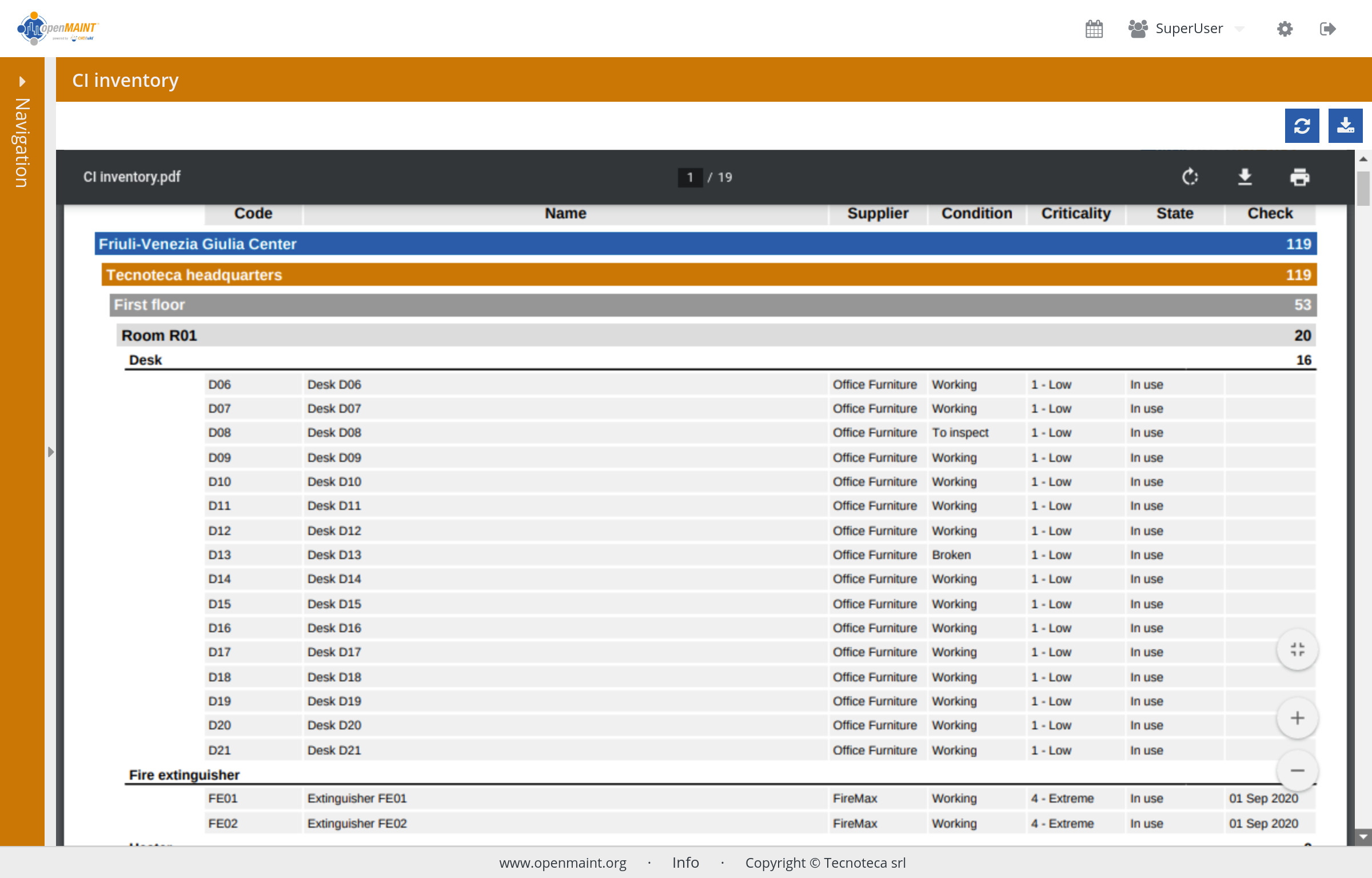
Task: Zoom in with the plus button
Action: coord(1297,718)
